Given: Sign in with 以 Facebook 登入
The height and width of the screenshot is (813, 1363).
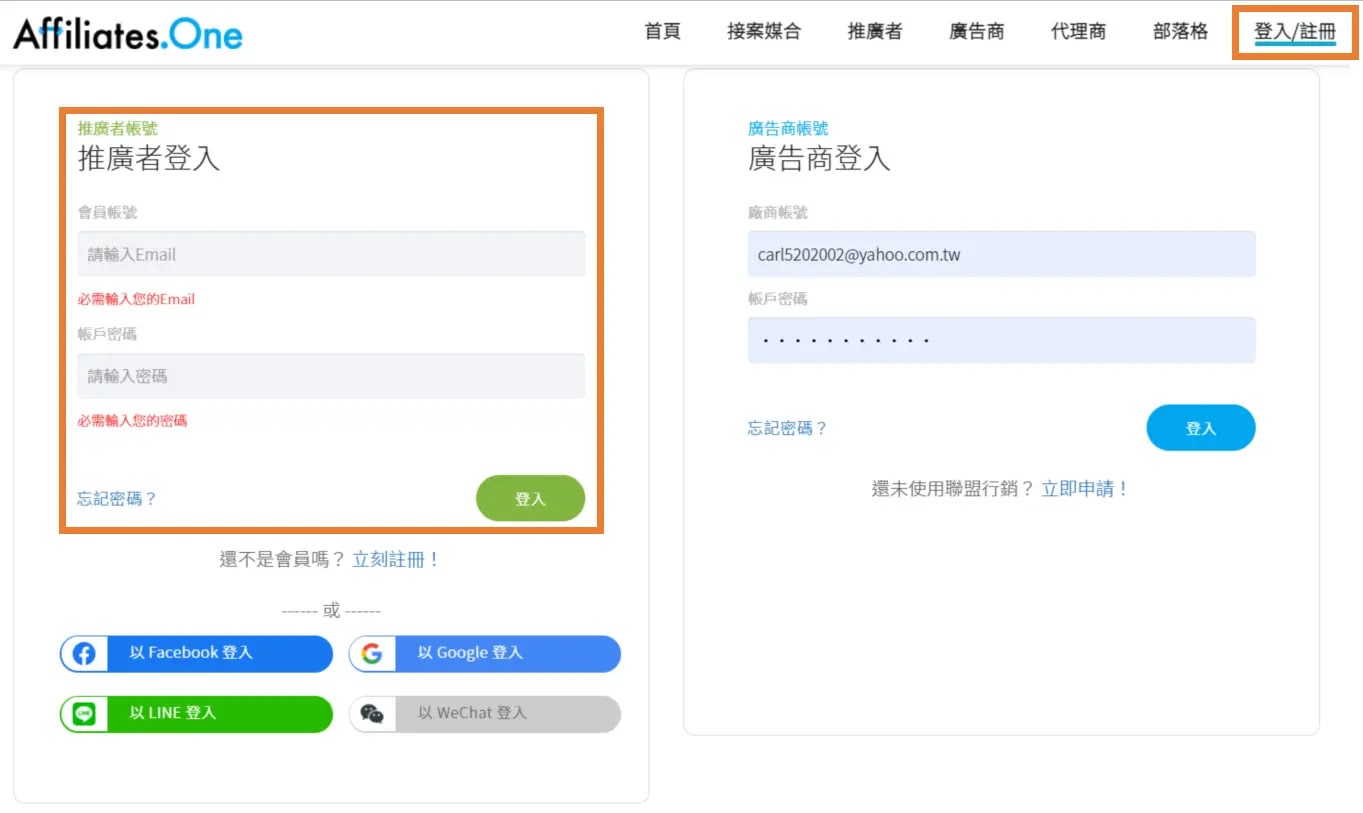Looking at the screenshot, I should [196, 654].
